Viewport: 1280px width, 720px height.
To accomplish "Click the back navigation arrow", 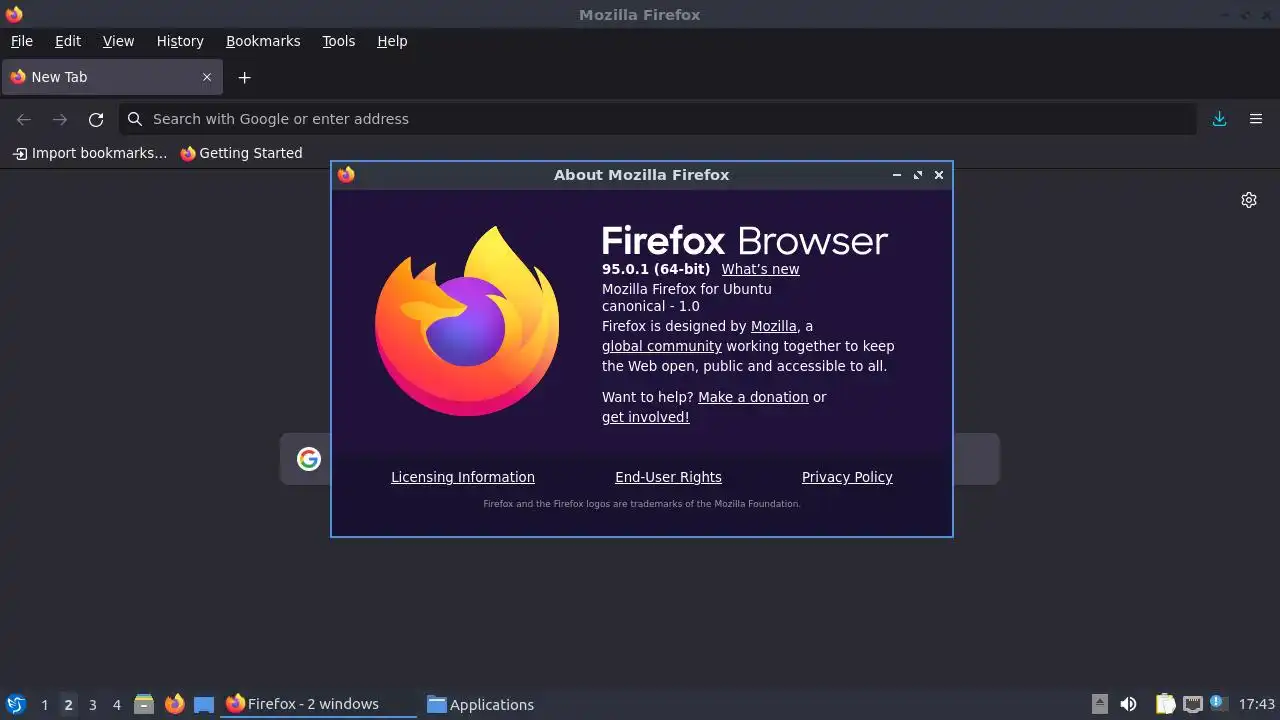I will tap(24, 119).
